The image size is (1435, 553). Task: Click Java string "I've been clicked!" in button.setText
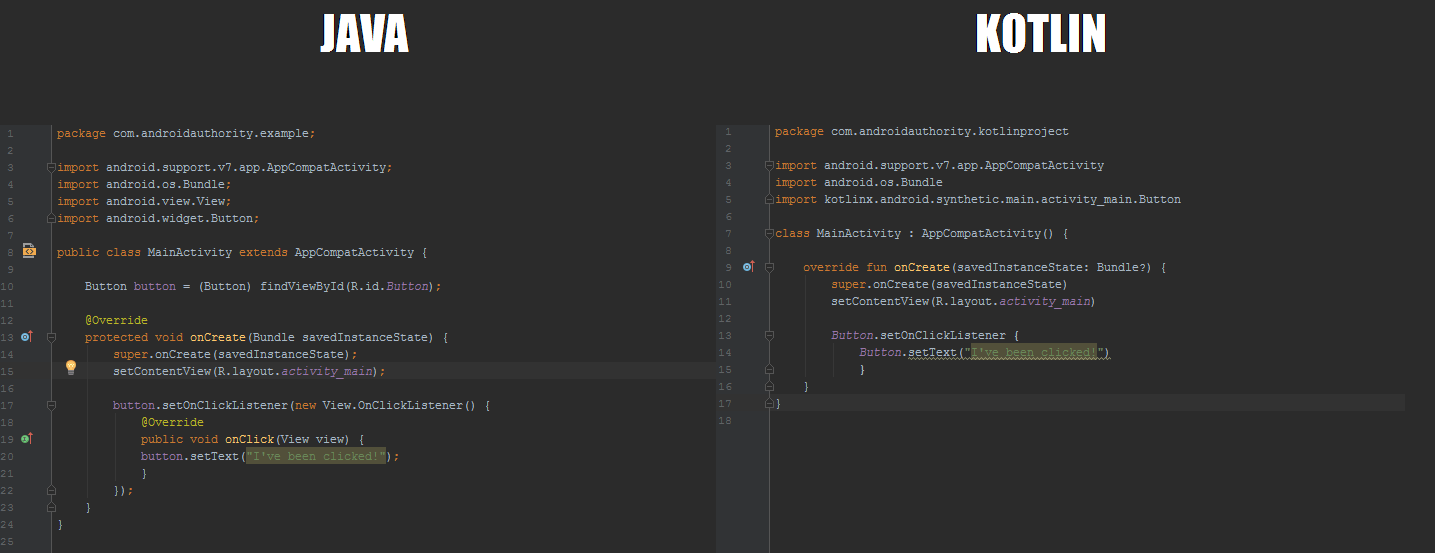[x=316, y=456]
